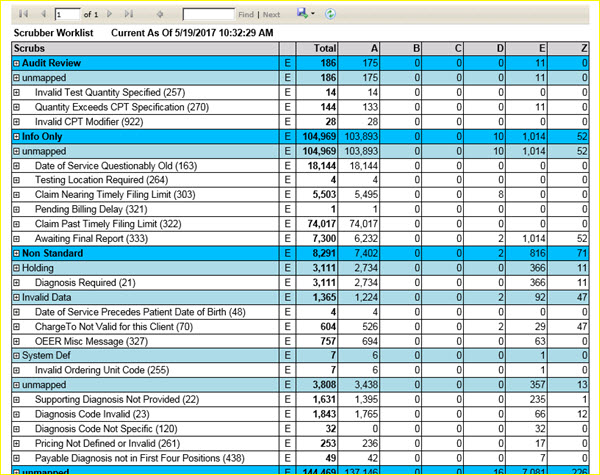Click the previous page arrow
Image resolution: width=600 pixels, height=475 pixels.
click(41, 15)
